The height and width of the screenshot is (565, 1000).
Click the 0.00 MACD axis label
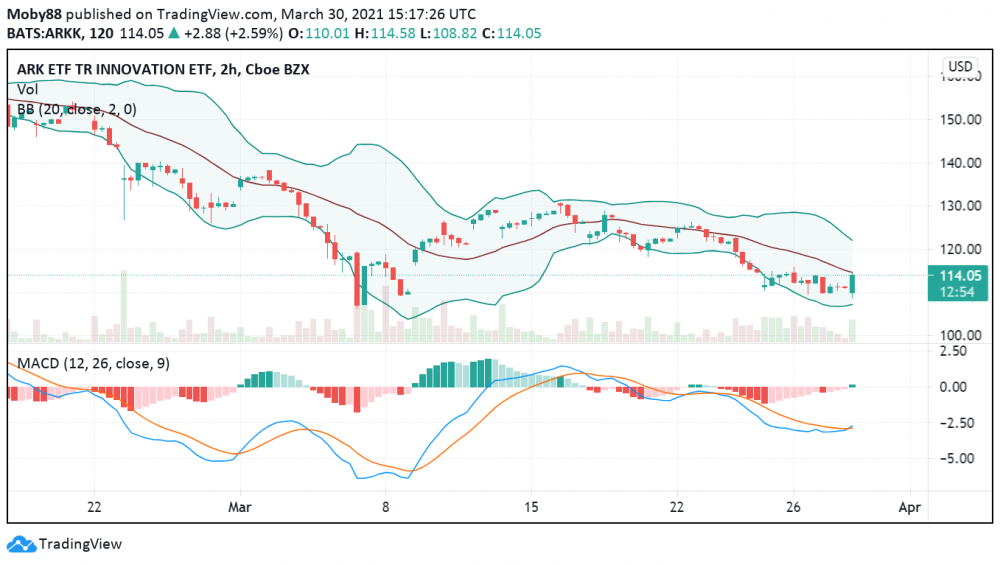click(954, 387)
